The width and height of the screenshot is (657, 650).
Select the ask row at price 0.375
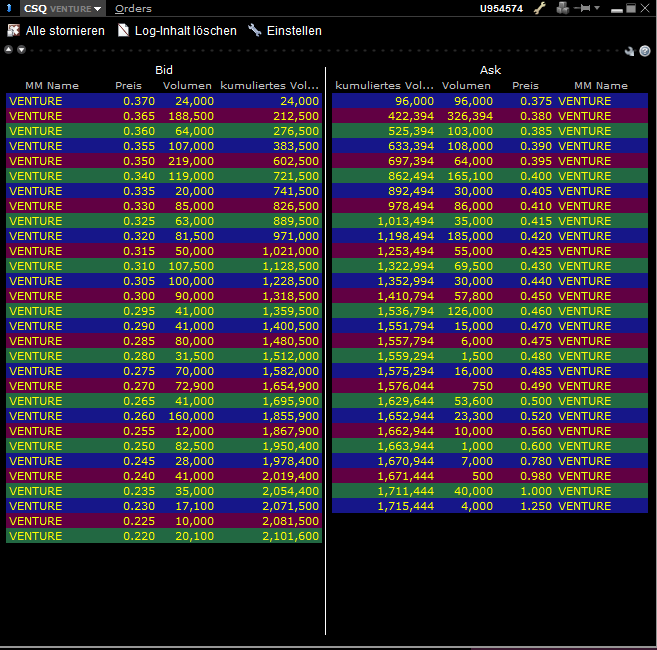pyautogui.click(x=490, y=101)
